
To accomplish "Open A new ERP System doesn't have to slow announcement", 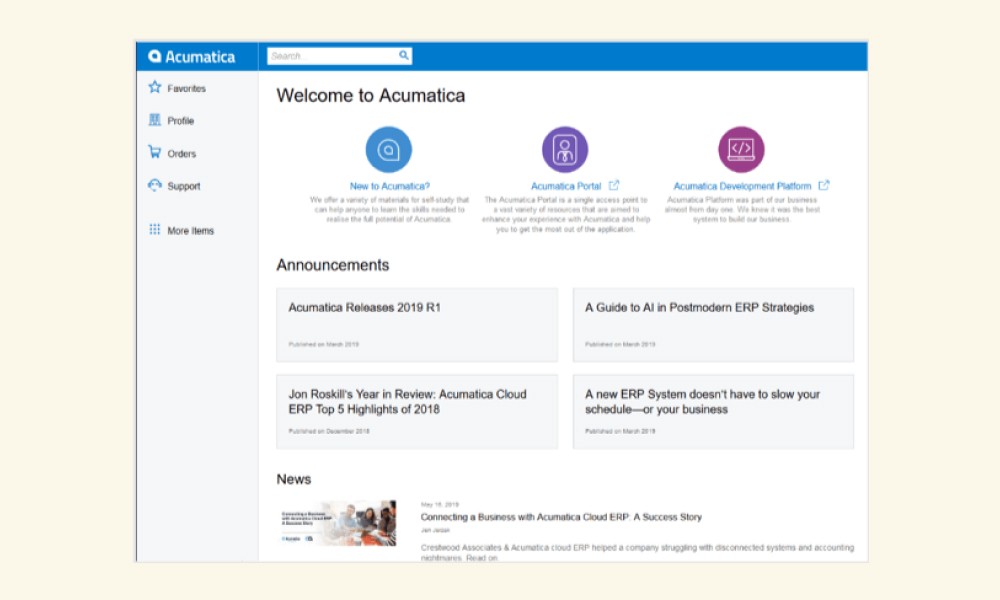I will point(713,412).
